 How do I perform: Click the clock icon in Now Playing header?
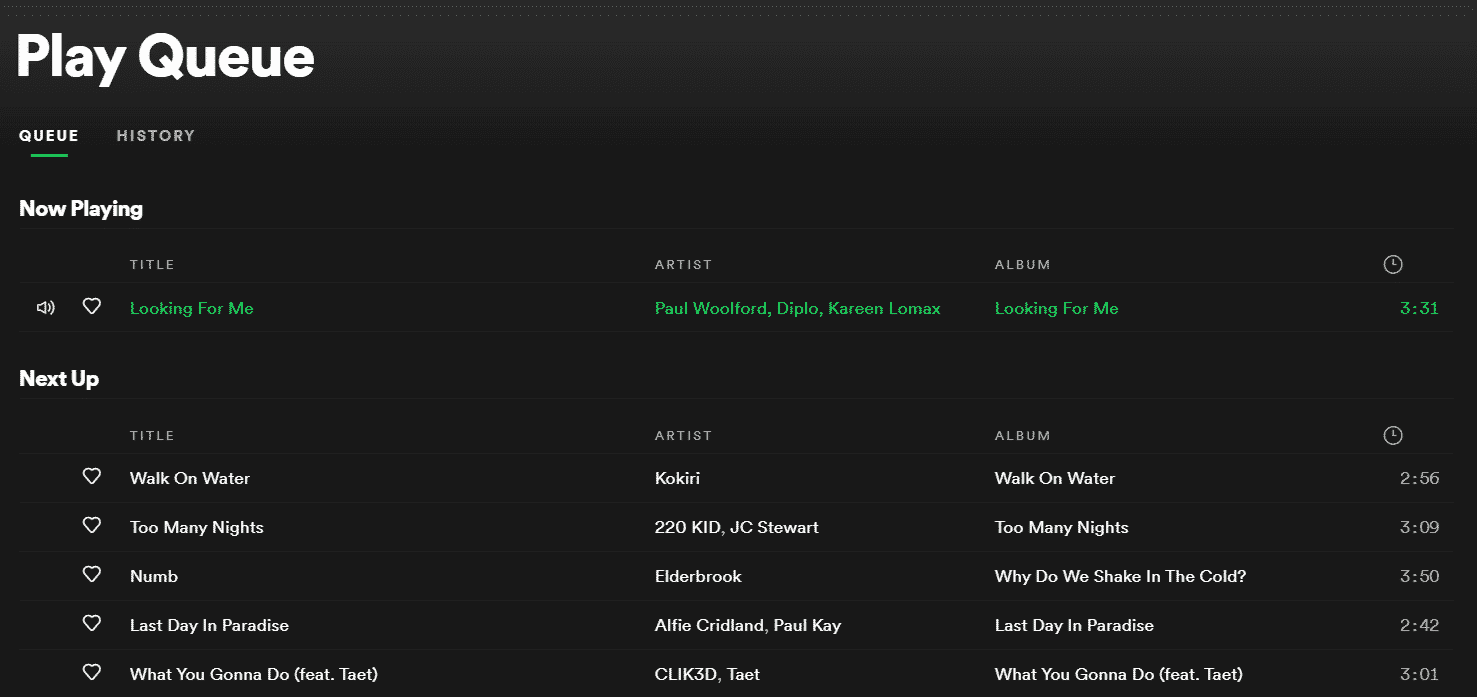pos(1393,264)
